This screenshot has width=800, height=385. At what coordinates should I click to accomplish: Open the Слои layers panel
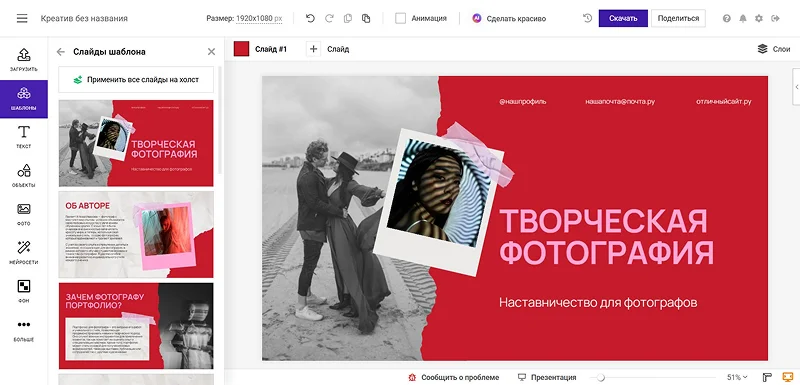pyautogui.click(x=774, y=49)
